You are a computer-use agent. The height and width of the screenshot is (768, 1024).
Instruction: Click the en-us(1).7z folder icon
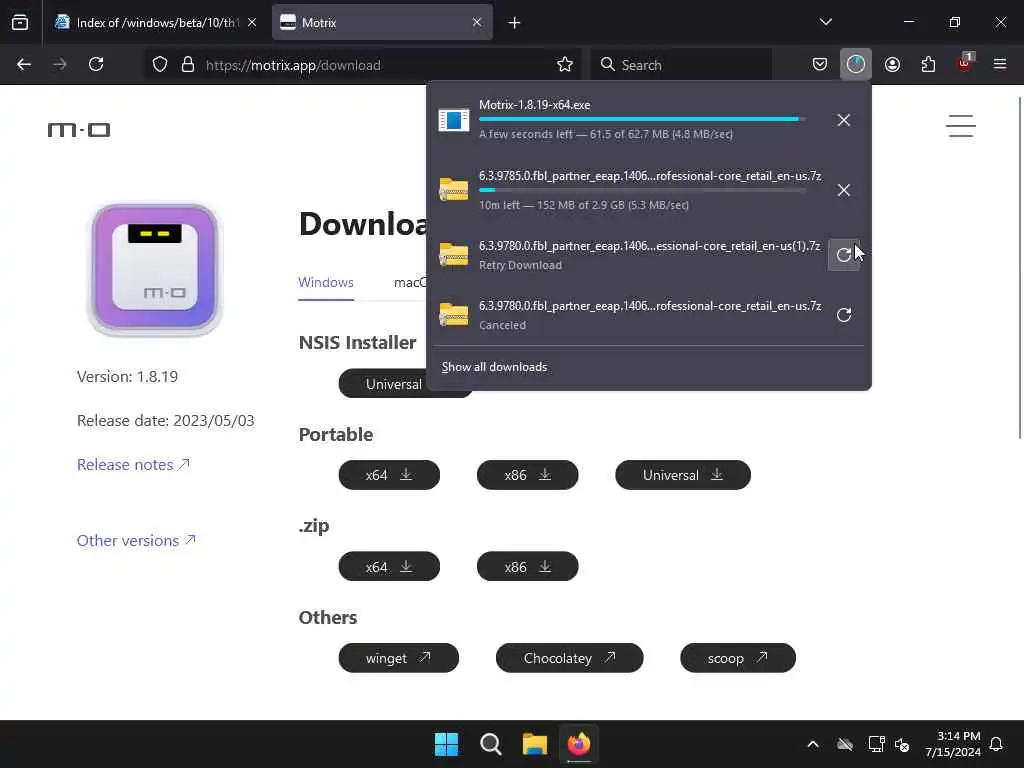point(454,254)
